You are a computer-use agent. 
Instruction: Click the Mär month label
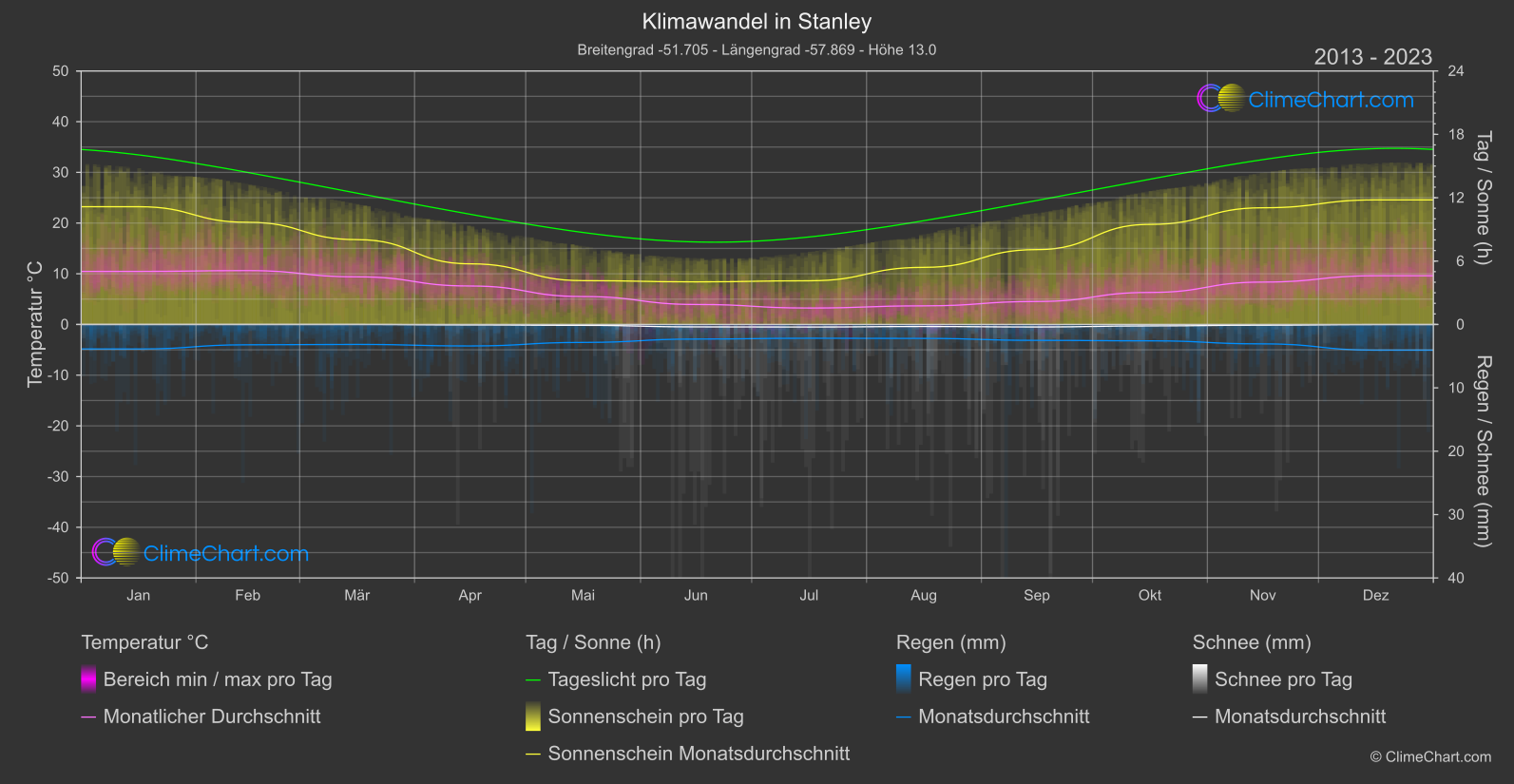357,595
